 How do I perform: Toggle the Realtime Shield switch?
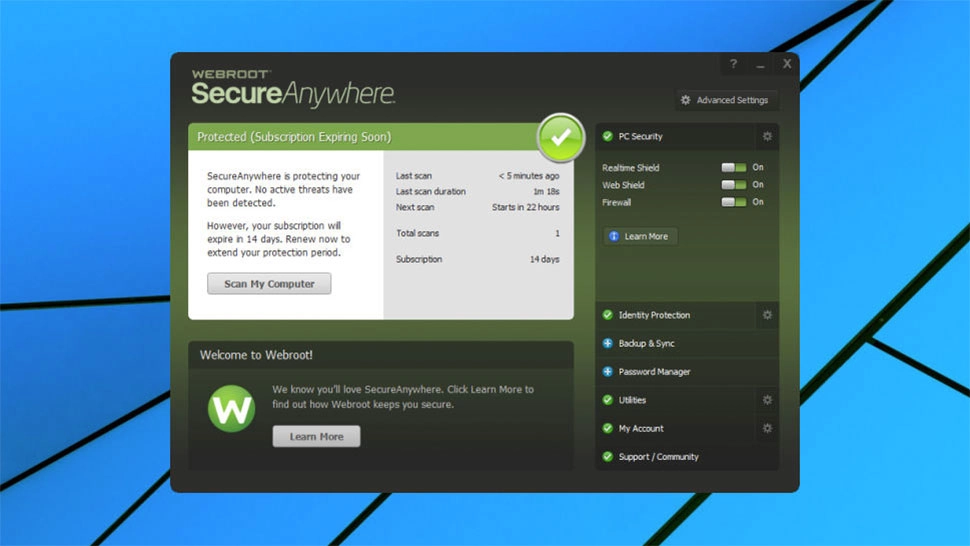[x=734, y=168]
